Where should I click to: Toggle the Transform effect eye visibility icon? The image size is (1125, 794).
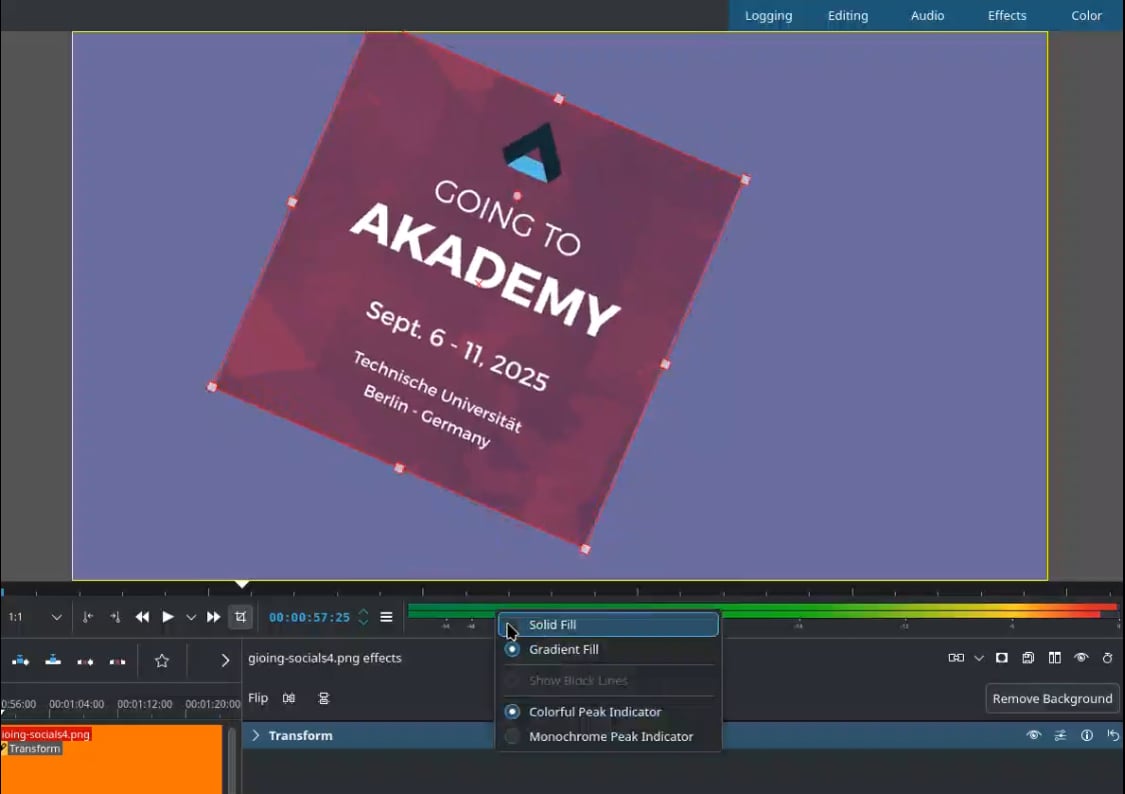[1034, 735]
